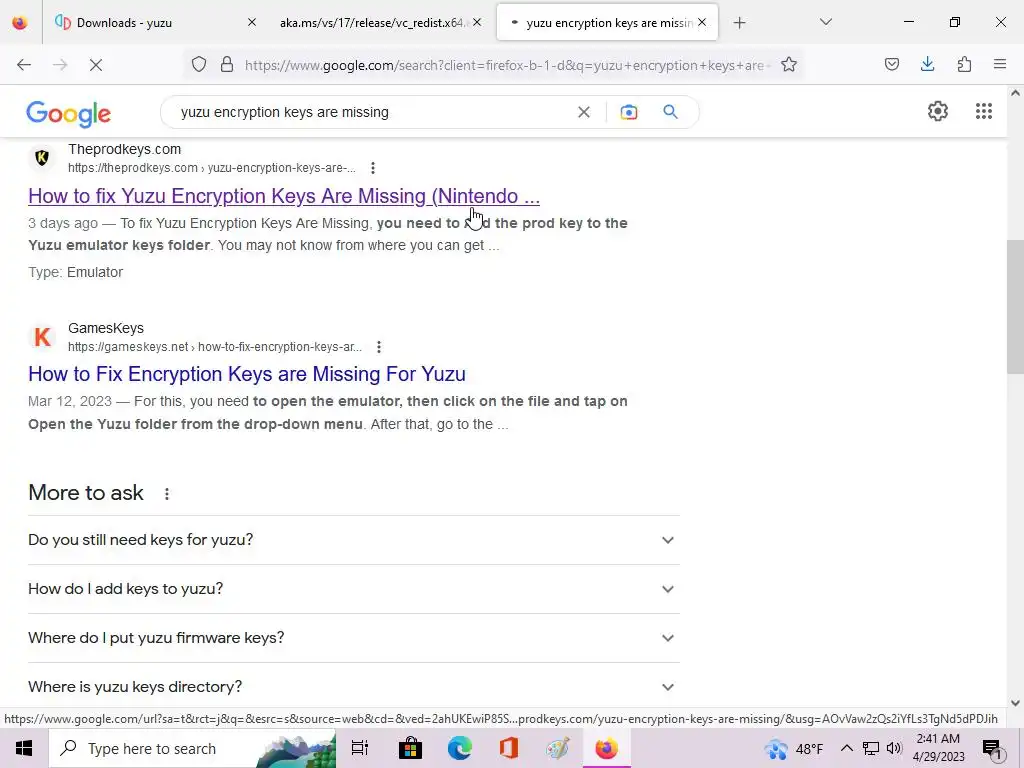Expand 'Do you still need keys for yuzu?'
This screenshot has width=1024, height=768.
pyautogui.click(x=354, y=540)
